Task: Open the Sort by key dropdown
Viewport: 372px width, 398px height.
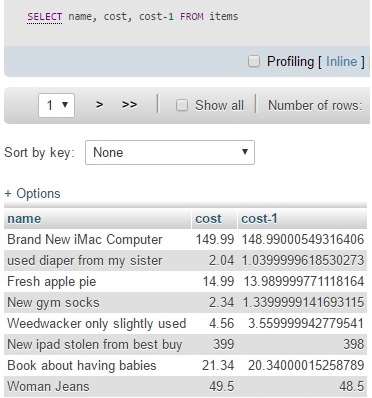Action: (170, 152)
